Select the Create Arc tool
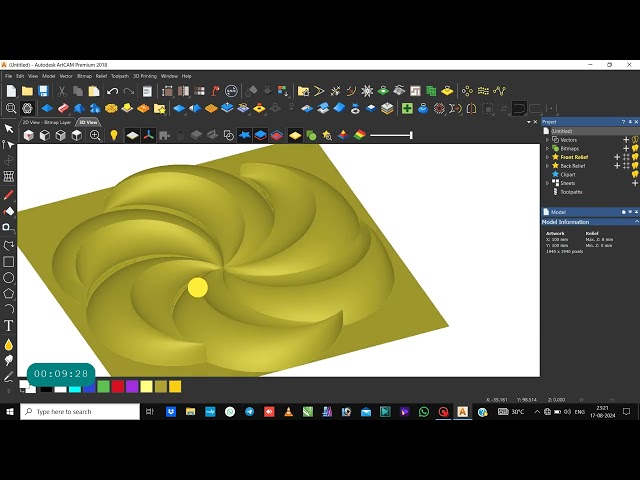Image resolution: width=640 pixels, height=480 pixels. (x=9, y=309)
